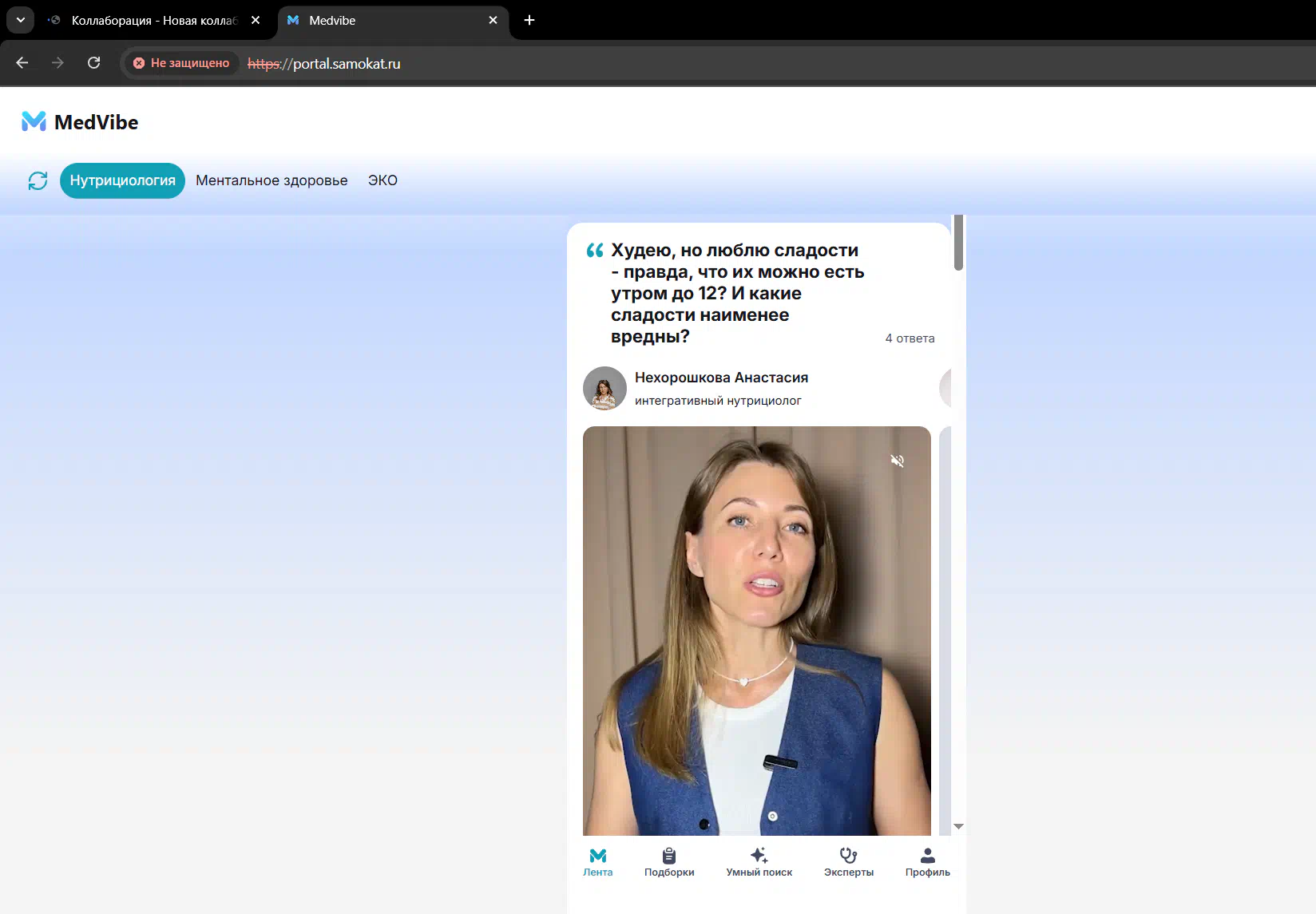Open the Не защищено site info chip
Viewport: 1316px width, 914px height.
point(181,63)
